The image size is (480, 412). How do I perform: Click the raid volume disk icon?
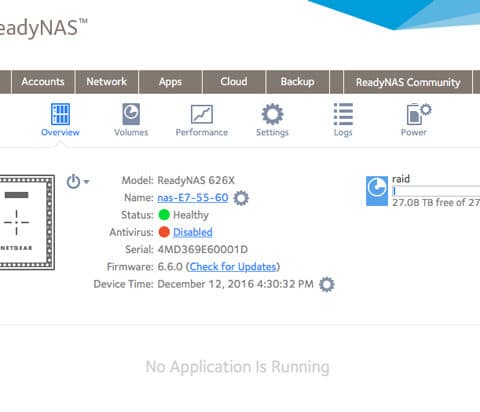377,191
